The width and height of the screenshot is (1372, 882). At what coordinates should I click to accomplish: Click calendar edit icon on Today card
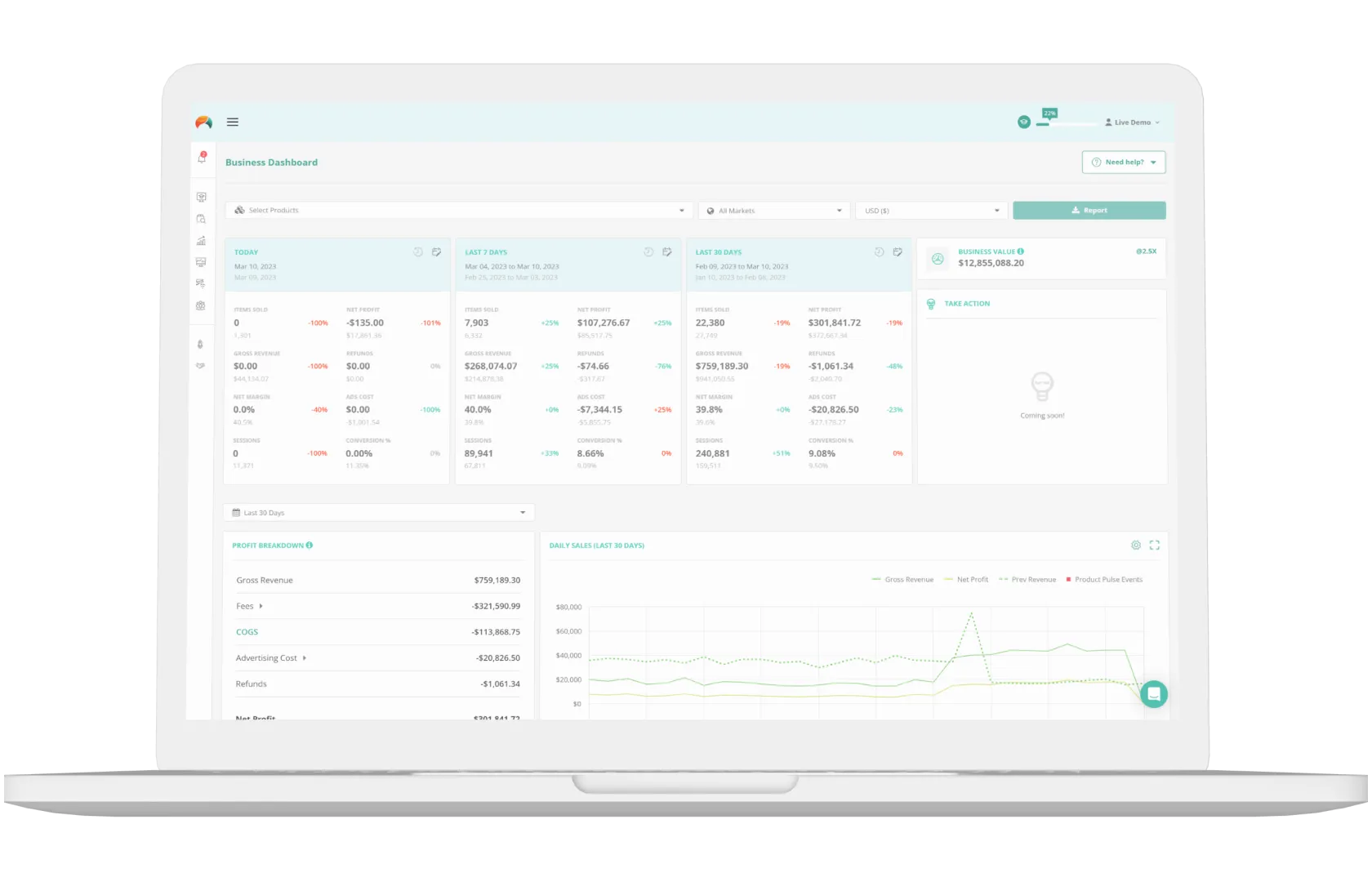[437, 252]
